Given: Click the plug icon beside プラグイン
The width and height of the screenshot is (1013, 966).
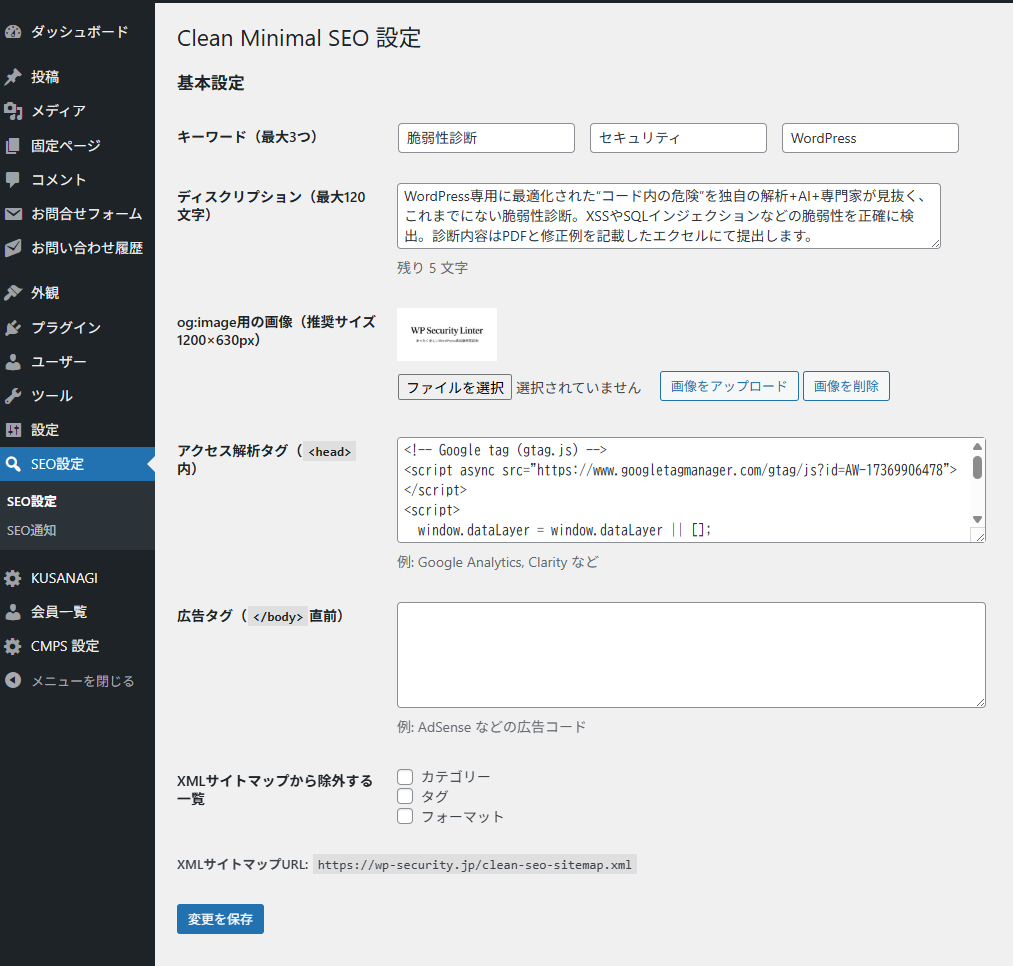Looking at the screenshot, I should (x=13, y=328).
